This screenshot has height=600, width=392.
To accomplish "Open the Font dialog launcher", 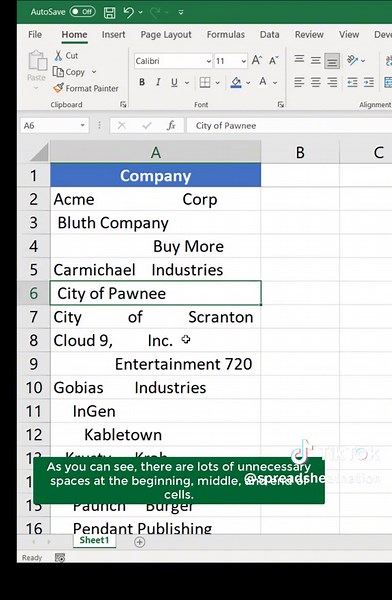I will (x=281, y=104).
